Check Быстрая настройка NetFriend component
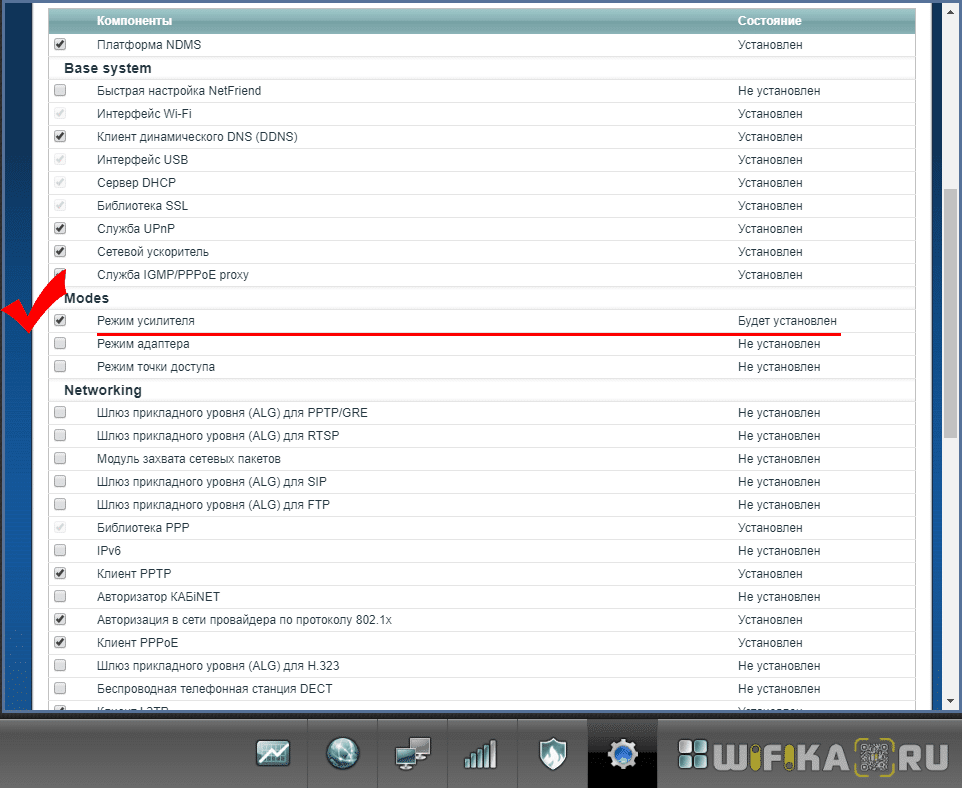This screenshot has width=962, height=788. pos(60,91)
